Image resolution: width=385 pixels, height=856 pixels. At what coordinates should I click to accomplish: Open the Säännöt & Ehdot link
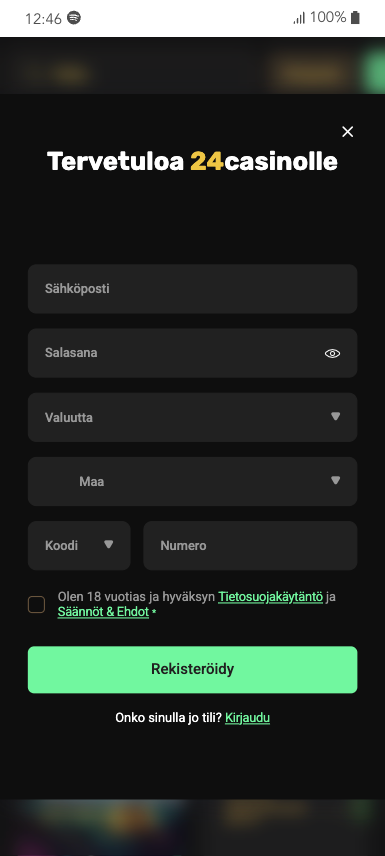(x=103, y=612)
